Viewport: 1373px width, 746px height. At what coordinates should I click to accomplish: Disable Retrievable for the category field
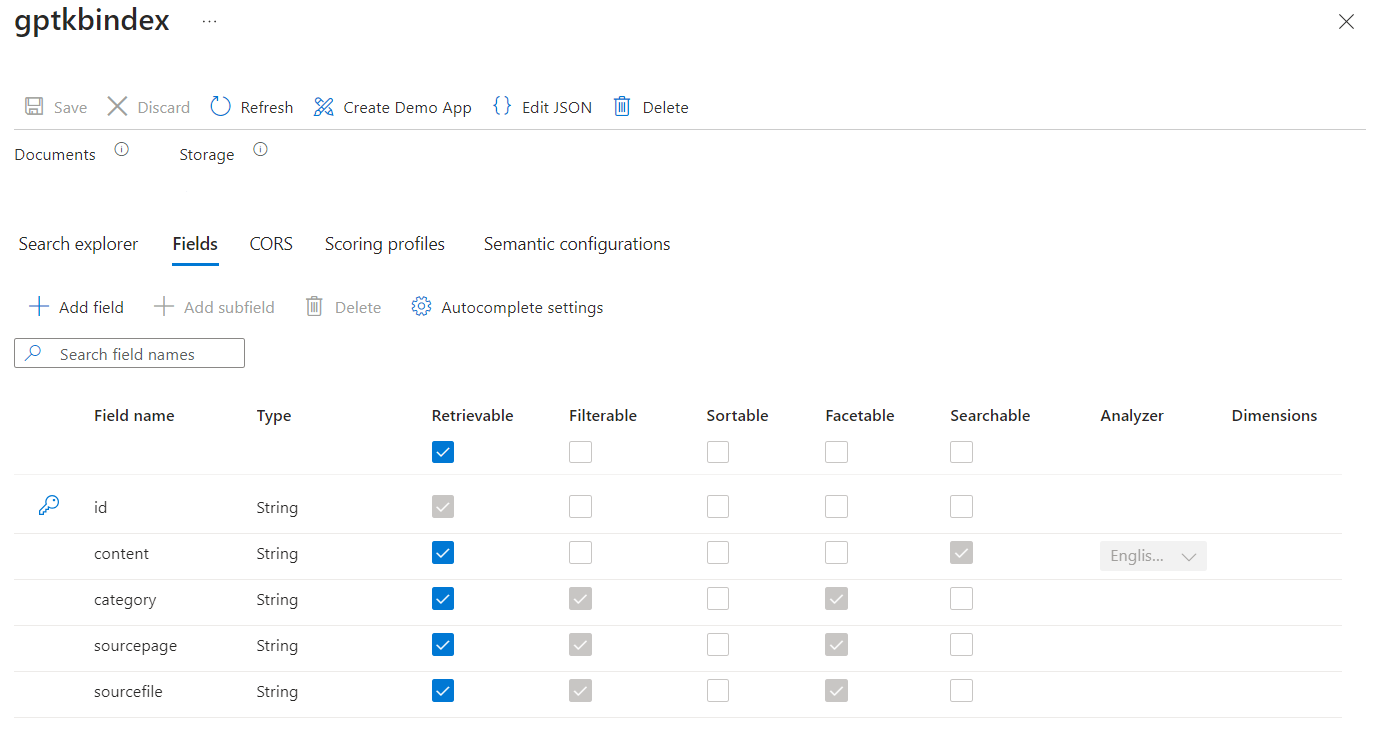[x=443, y=598]
